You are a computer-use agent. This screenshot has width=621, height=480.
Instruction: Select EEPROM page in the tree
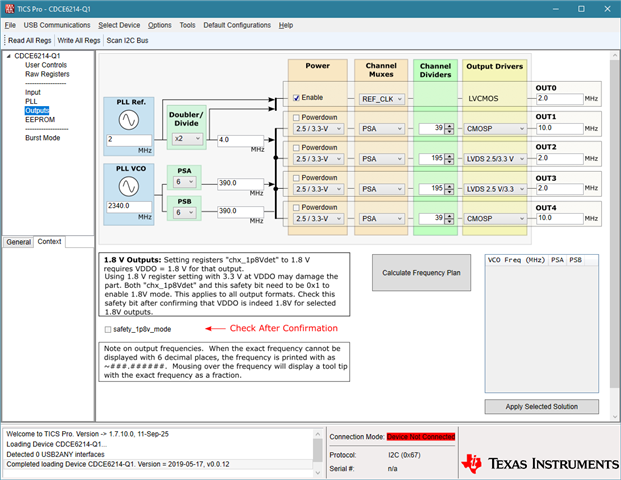point(40,120)
